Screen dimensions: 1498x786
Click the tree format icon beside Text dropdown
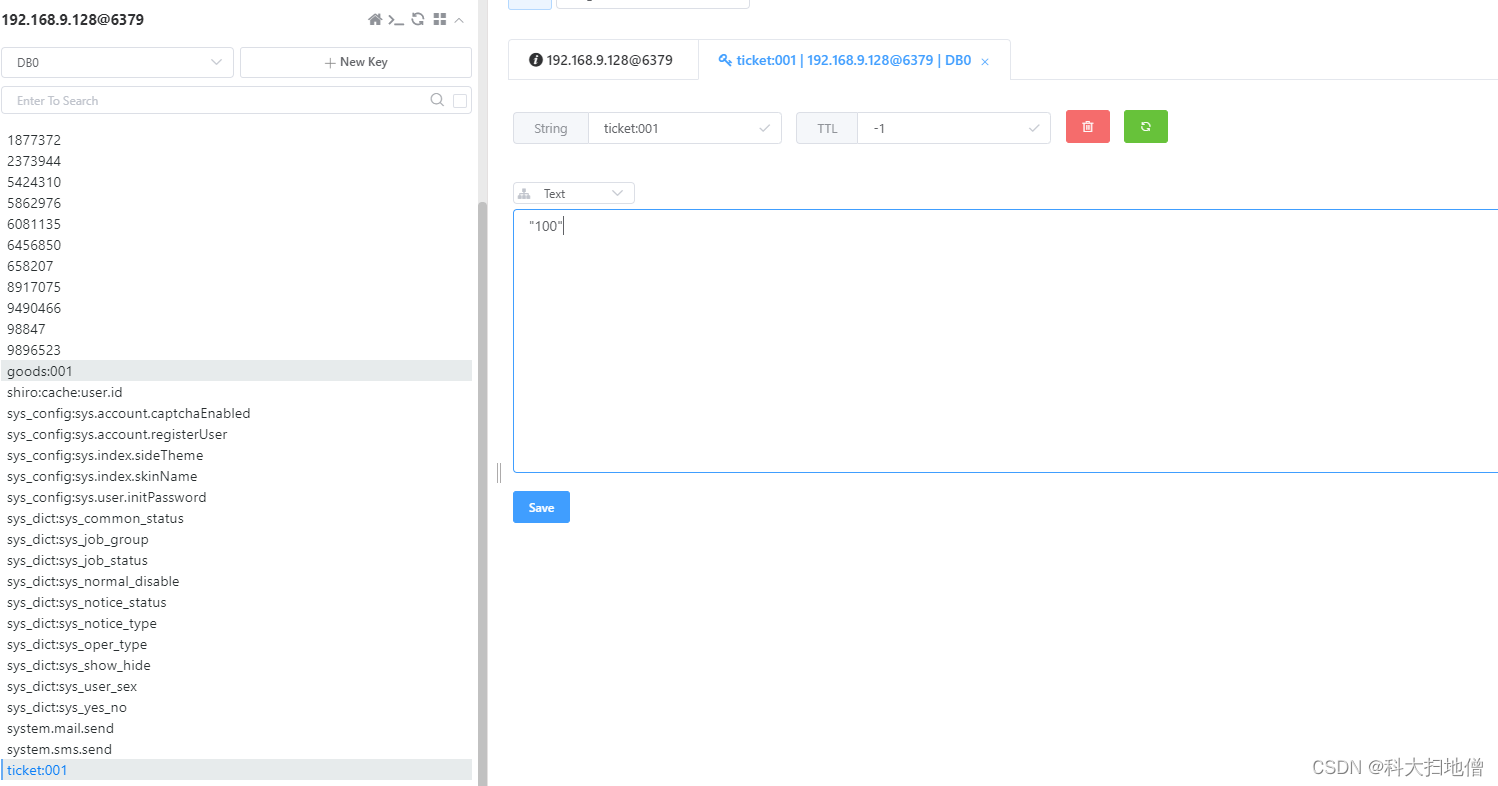[524, 192]
